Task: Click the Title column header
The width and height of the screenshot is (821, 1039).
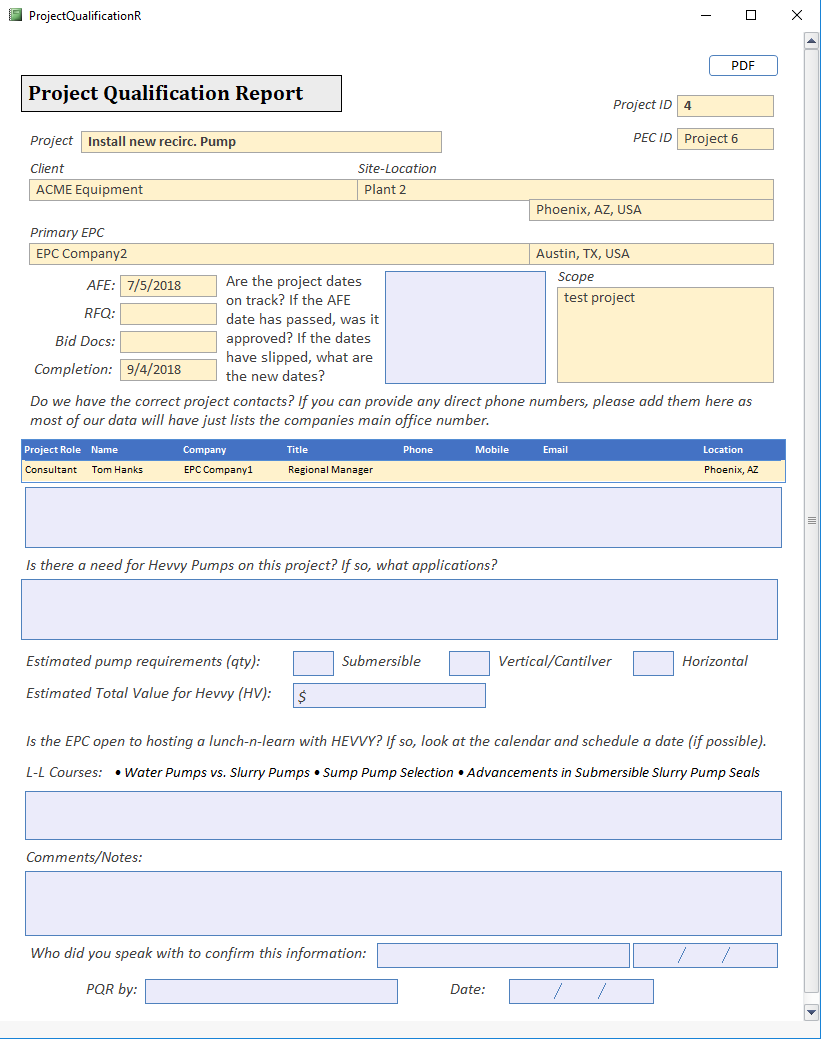Action: coord(297,450)
